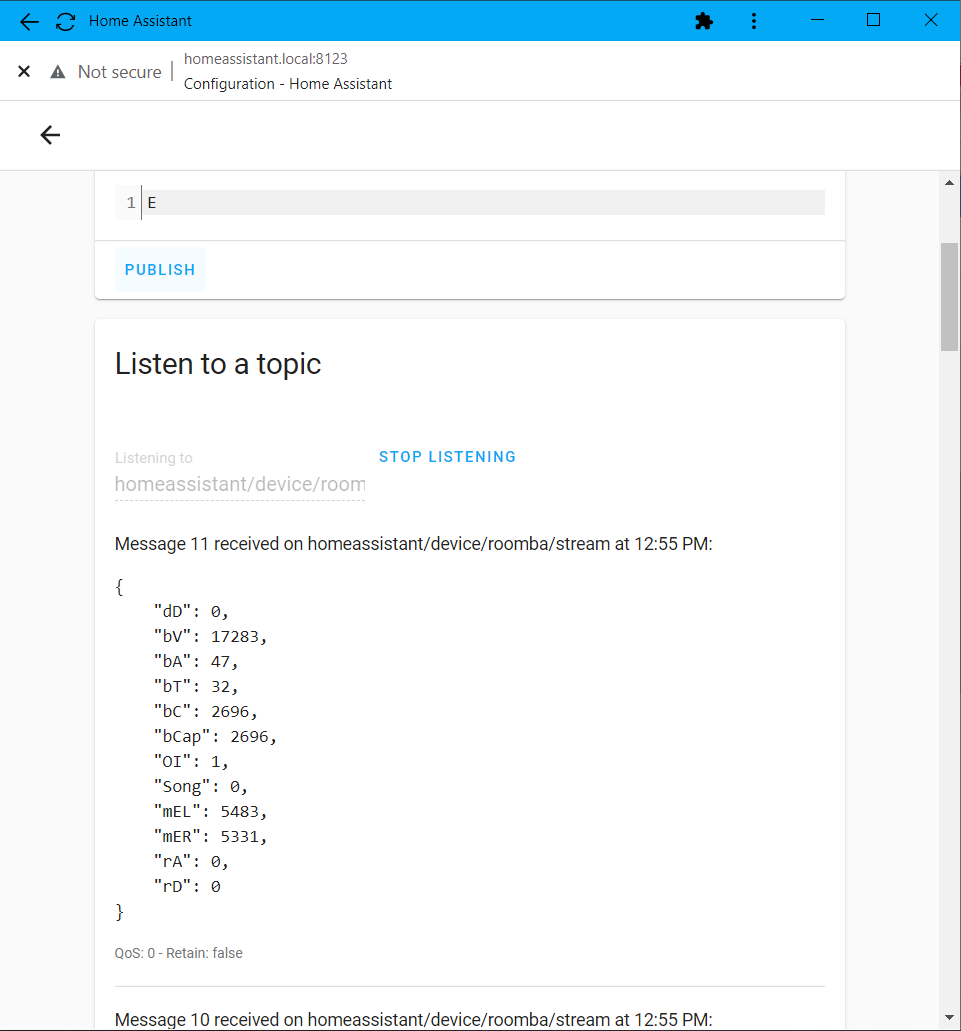Click the "mER": 5331 line
This screenshot has height=1031, width=961.
coord(210,836)
